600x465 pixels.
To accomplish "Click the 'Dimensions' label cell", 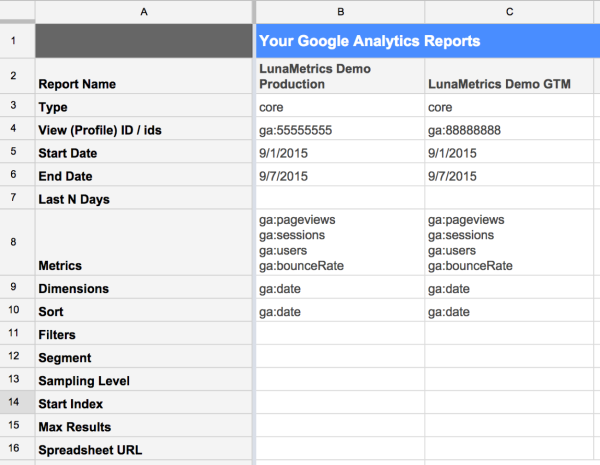I will tap(143, 287).
